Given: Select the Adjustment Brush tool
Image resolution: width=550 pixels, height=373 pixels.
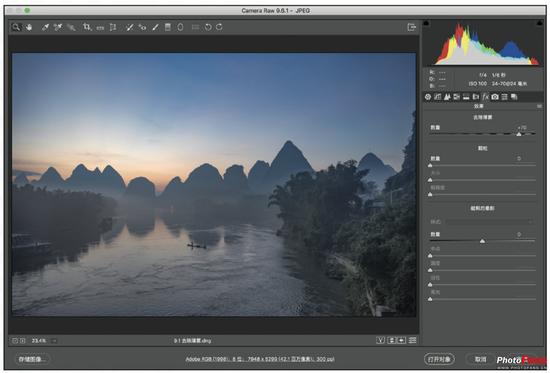Looking at the screenshot, I should click(155, 27).
